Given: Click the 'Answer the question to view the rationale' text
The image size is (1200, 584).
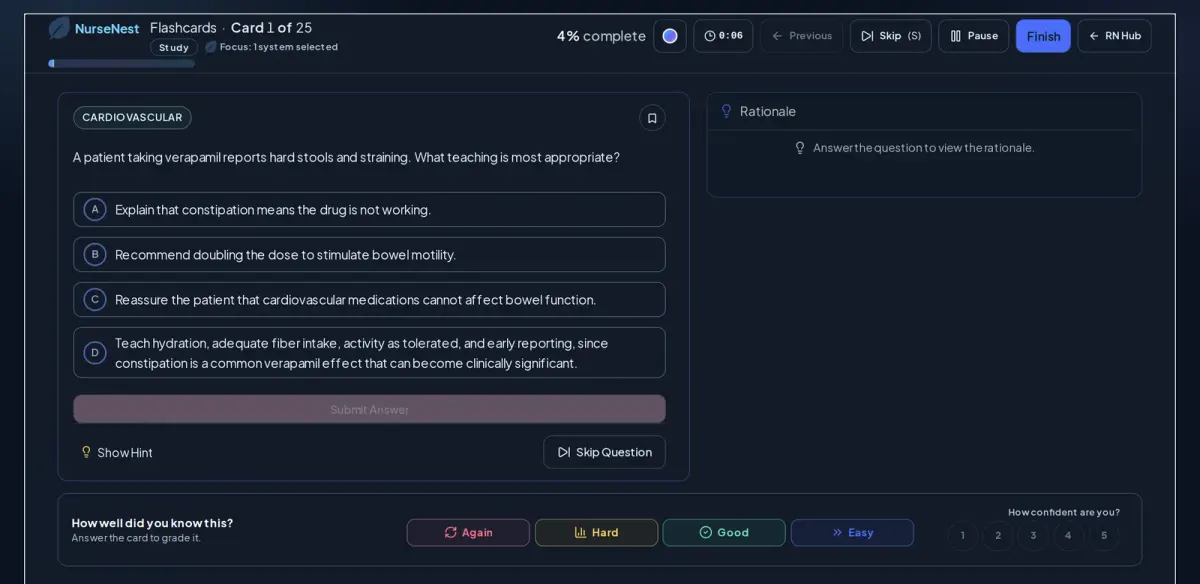Looking at the screenshot, I should pyautogui.click(x=924, y=148).
